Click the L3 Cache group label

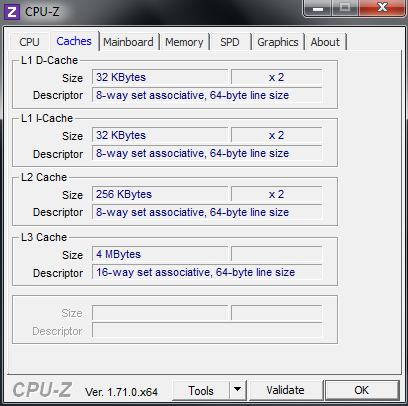(44, 237)
